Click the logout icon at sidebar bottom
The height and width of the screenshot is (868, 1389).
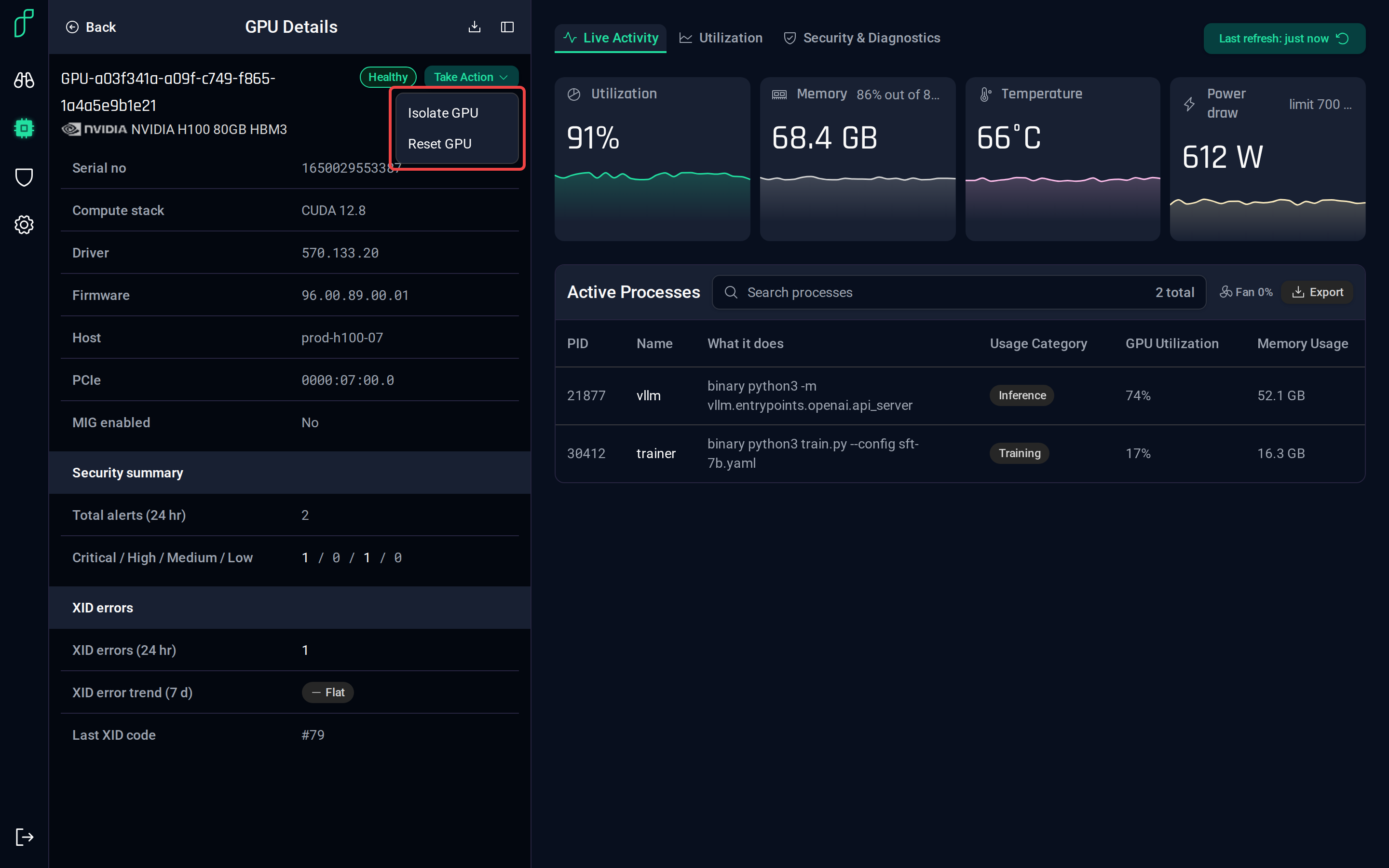coord(24,837)
